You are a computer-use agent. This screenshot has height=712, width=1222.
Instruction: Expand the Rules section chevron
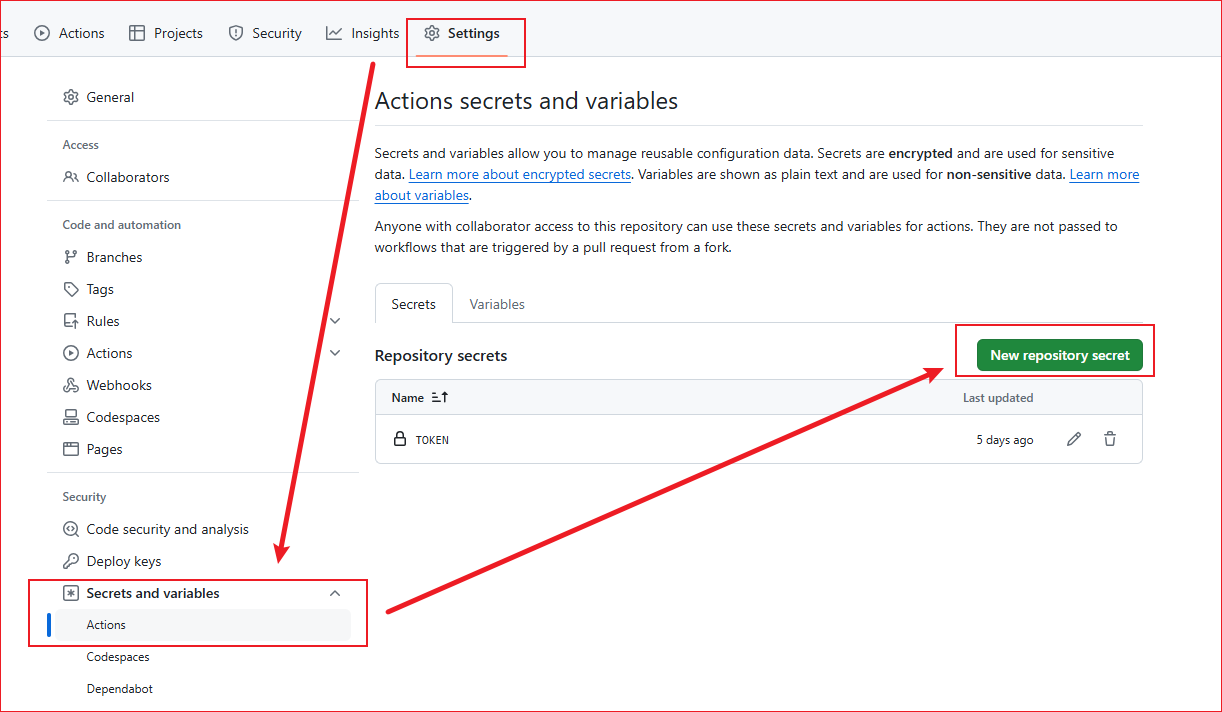[335, 321]
